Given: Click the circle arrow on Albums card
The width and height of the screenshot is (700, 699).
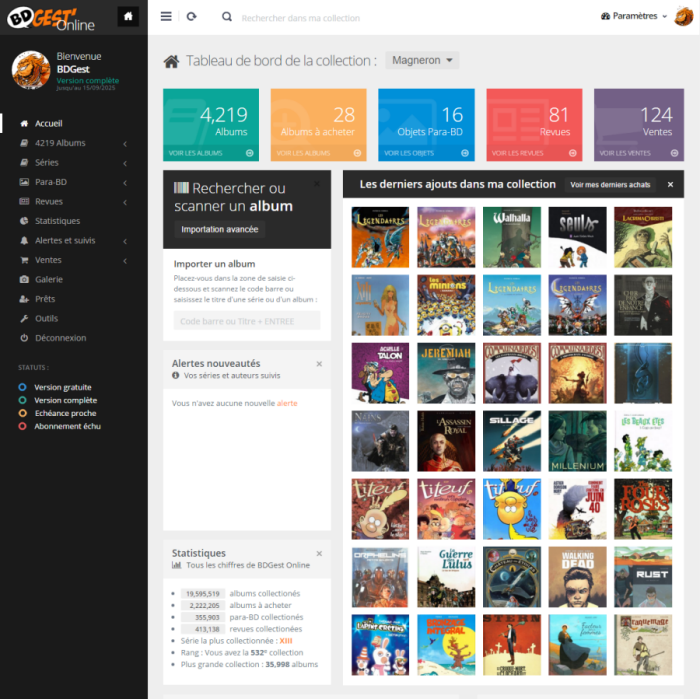Looking at the screenshot, I should (x=250, y=153).
